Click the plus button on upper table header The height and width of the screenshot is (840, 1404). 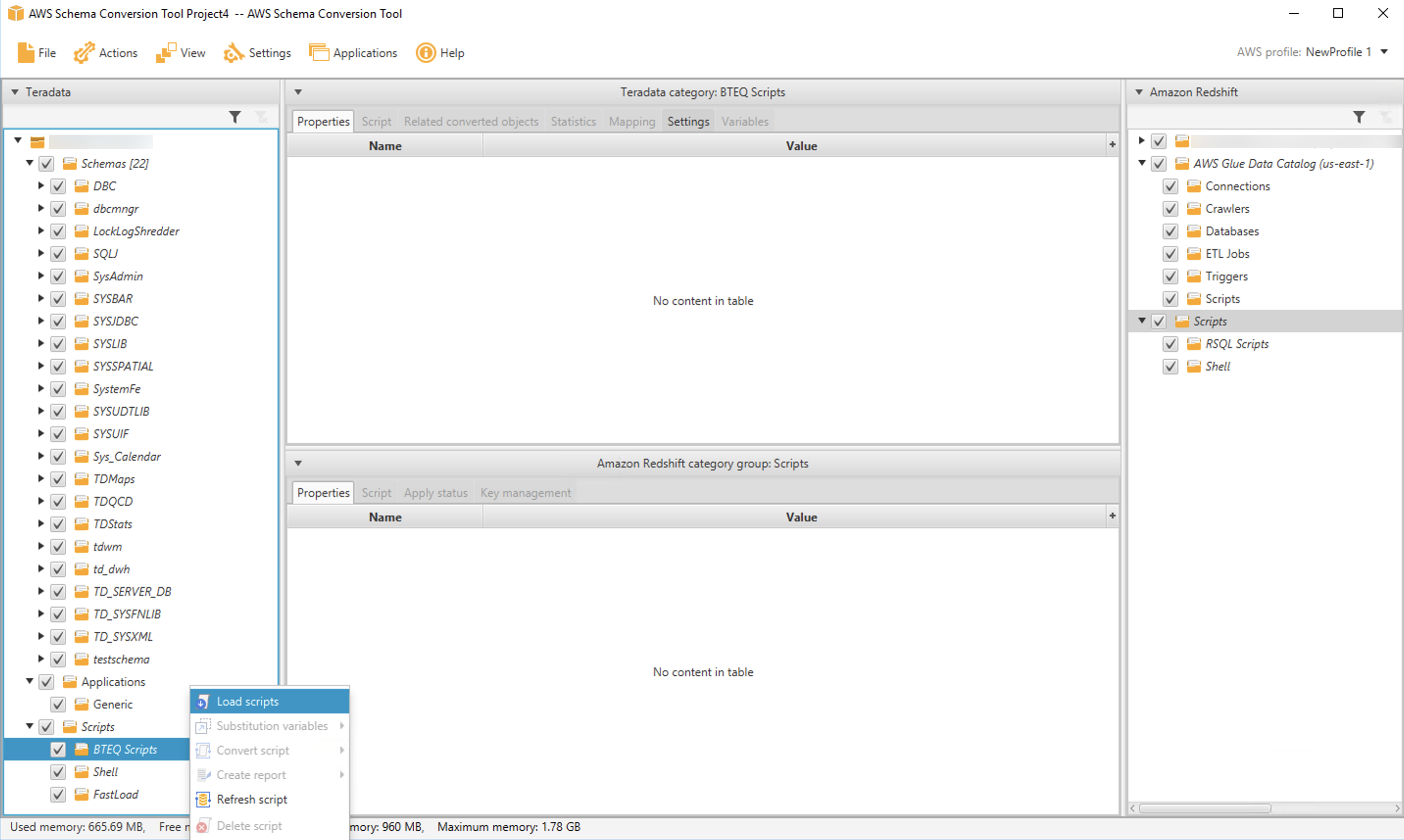pyautogui.click(x=1112, y=145)
